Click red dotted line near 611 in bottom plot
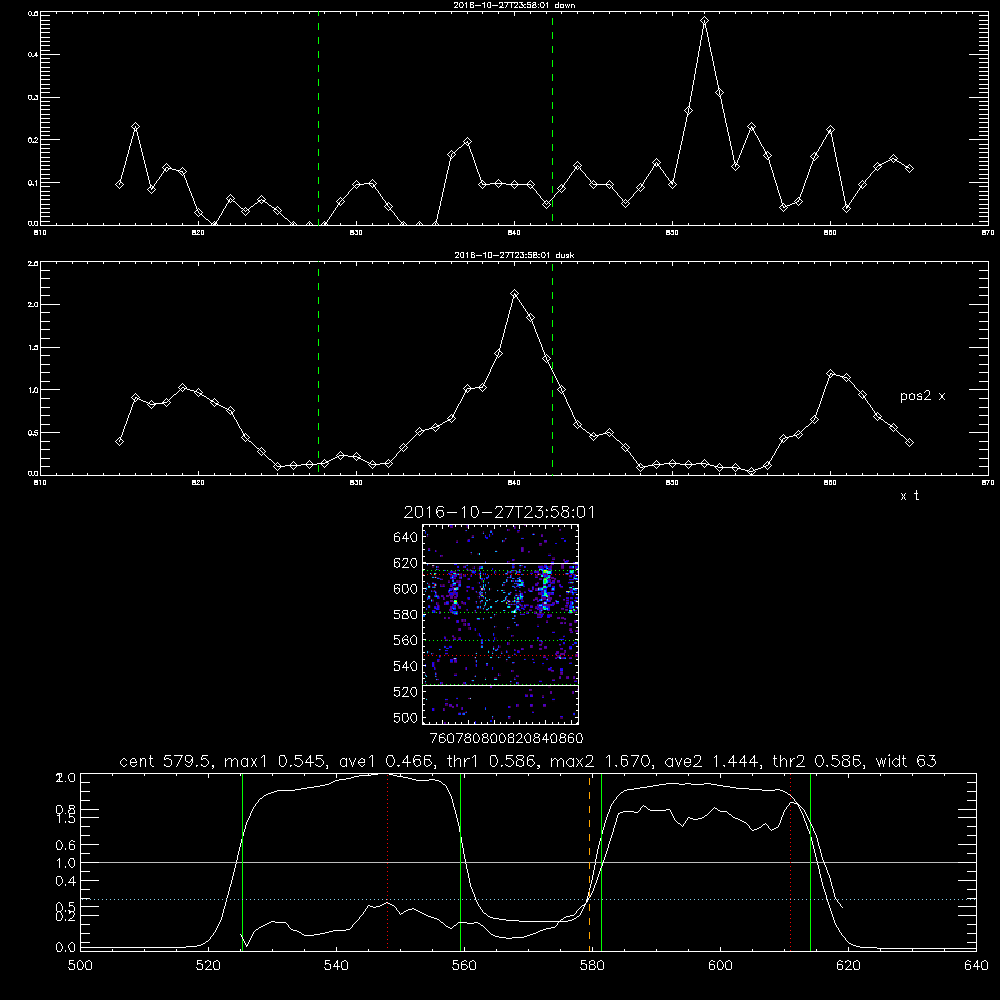This screenshot has height=1000, width=1000. click(791, 862)
